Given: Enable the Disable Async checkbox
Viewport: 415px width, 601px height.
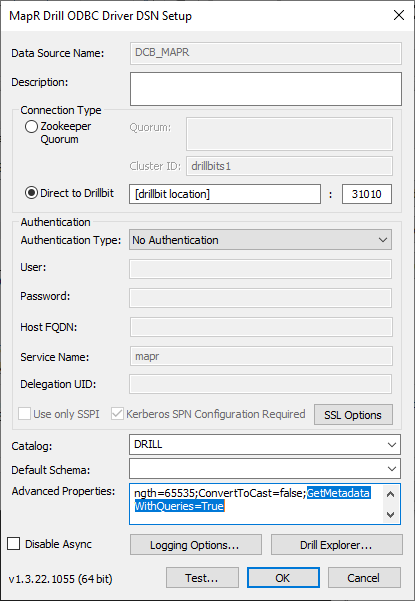Looking at the screenshot, I should (x=14, y=544).
